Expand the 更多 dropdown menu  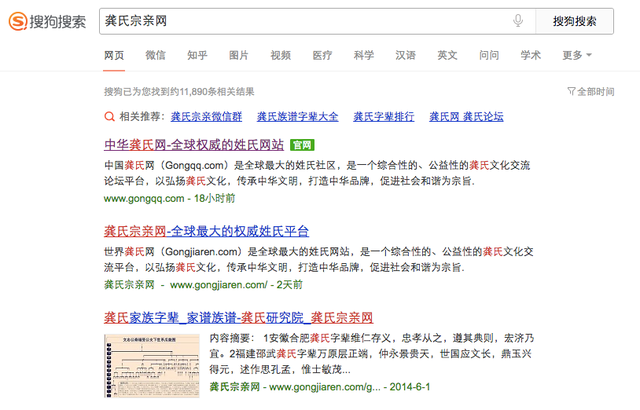(x=577, y=55)
